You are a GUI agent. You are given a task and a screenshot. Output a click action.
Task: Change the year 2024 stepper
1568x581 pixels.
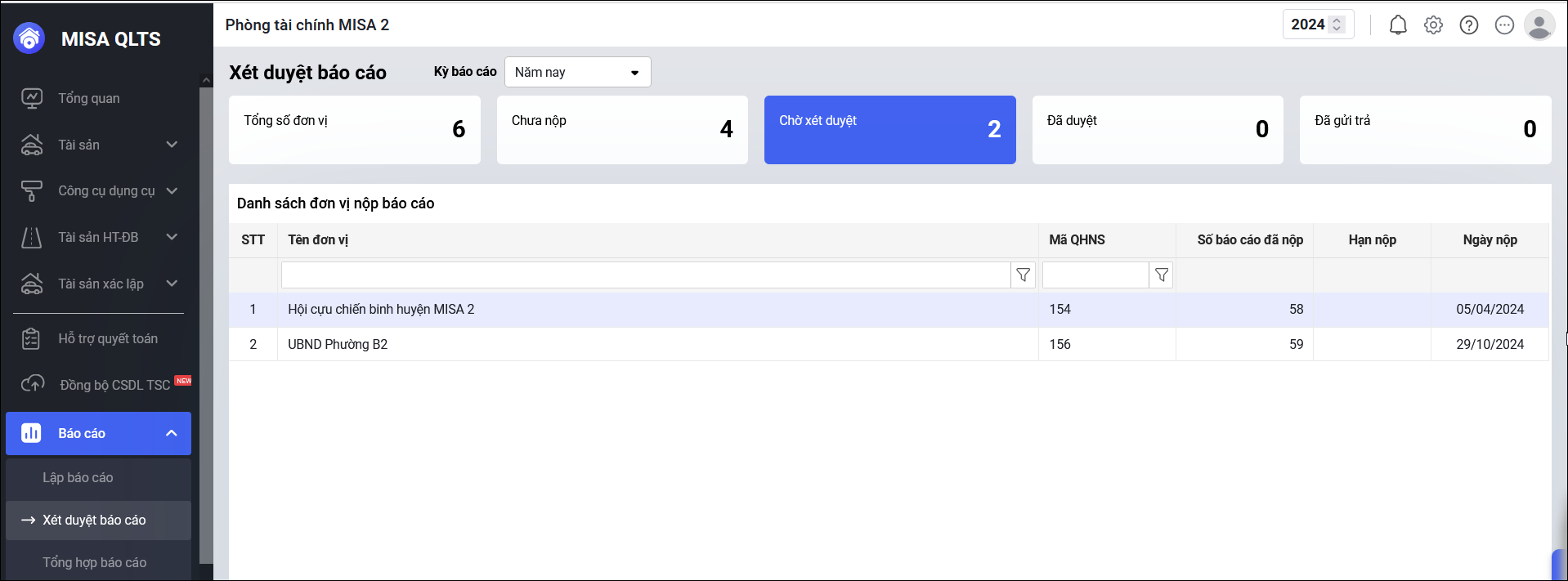(1337, 25)
